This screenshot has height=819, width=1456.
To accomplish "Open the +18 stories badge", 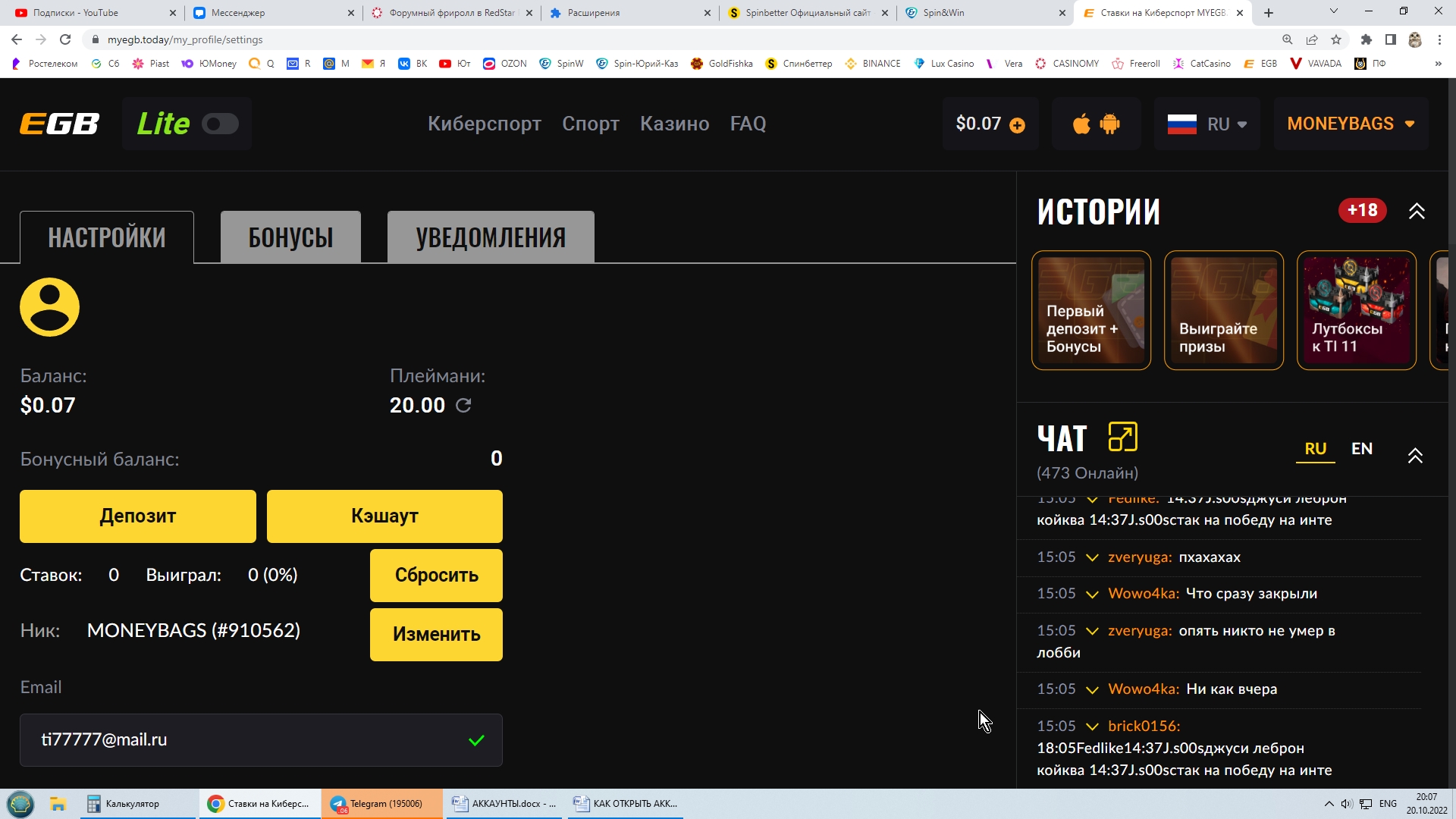I will click(1362, 211).
